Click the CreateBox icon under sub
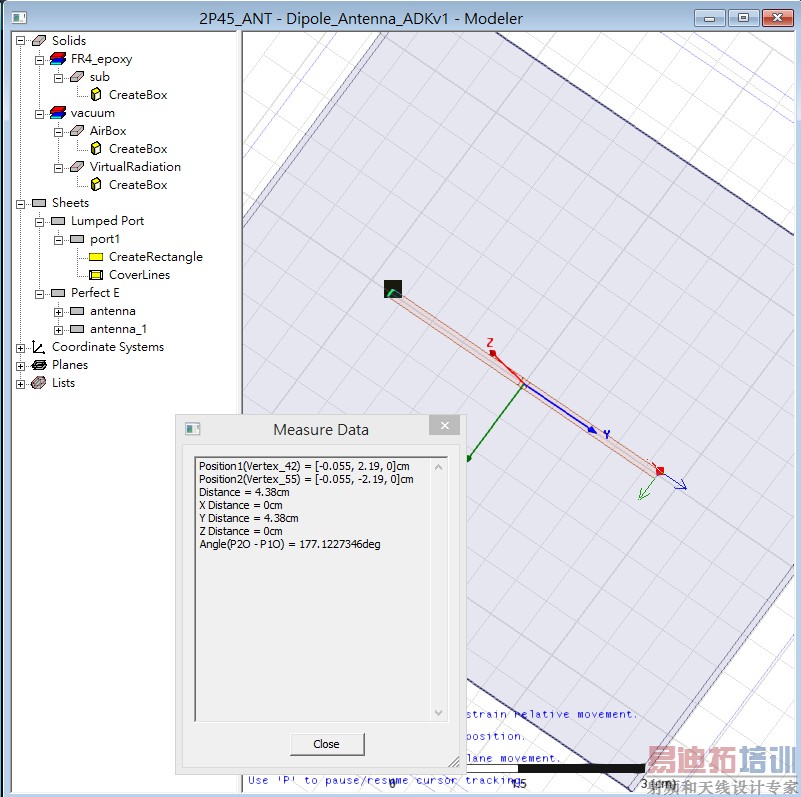The height and width of the screenshot is (797, 801). point(96,95)
